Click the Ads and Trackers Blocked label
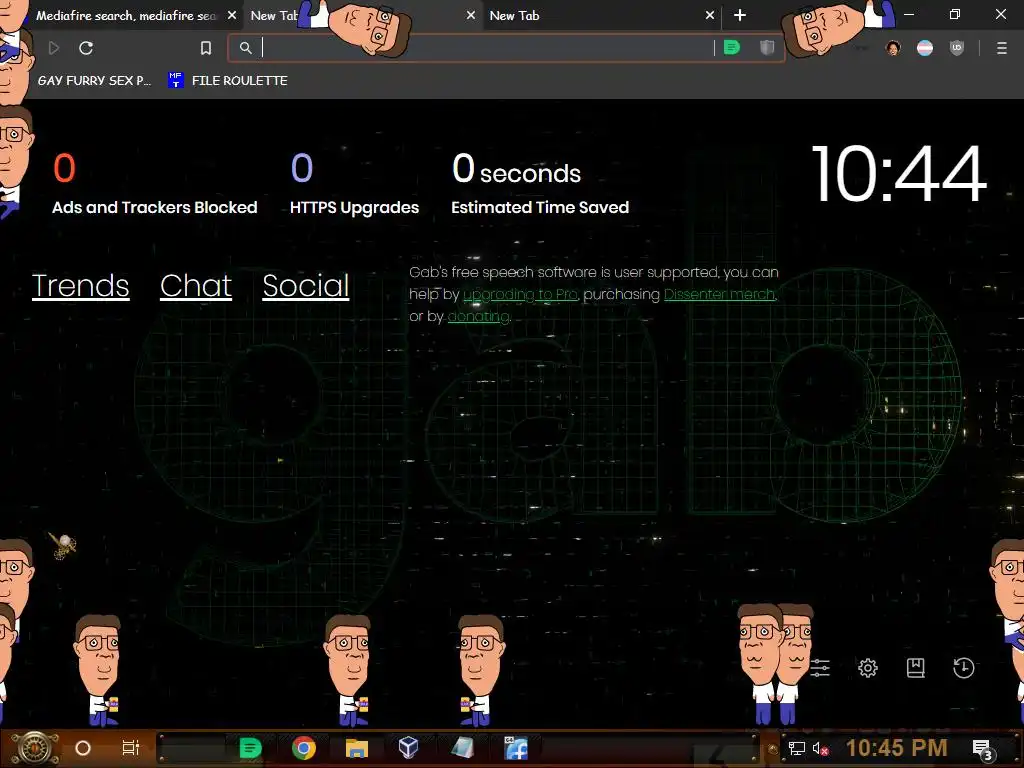 155,208
